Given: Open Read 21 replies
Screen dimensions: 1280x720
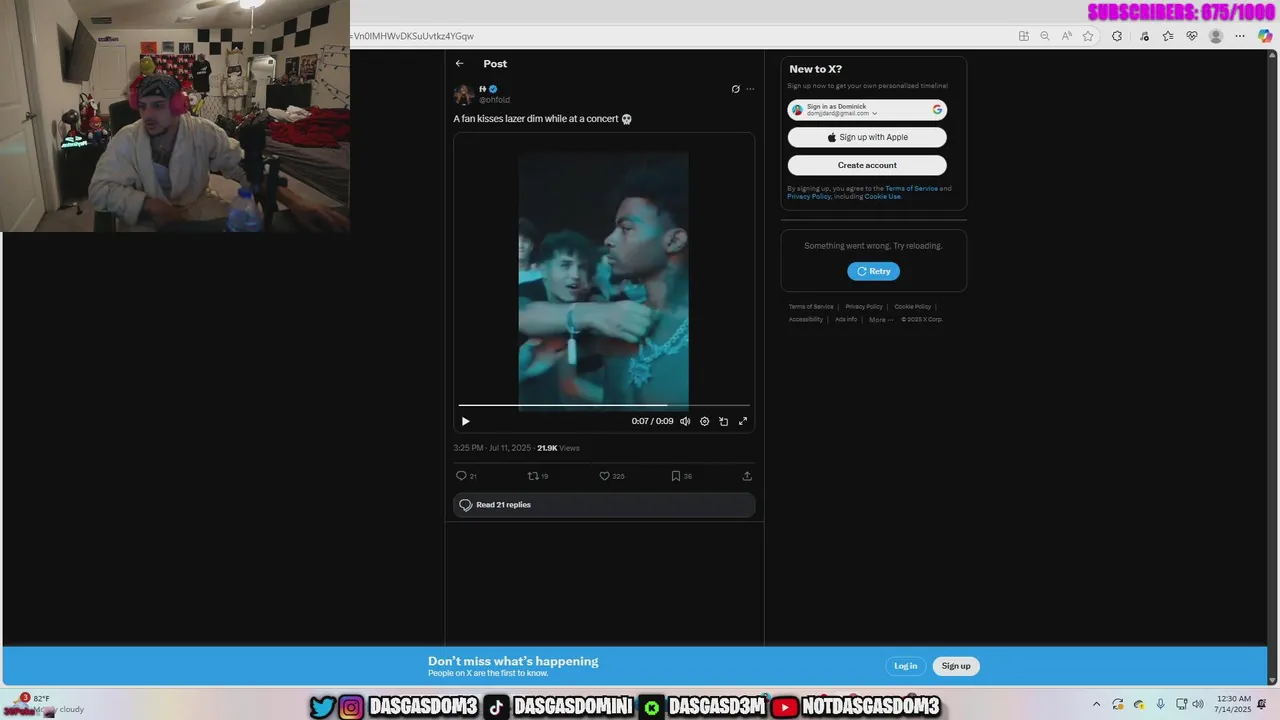Looking at the screenshot, I should coord(604,505).
